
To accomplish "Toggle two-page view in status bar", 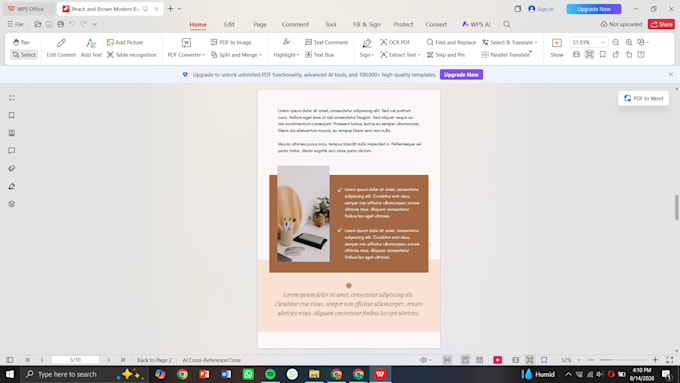I will click(479, 360).
